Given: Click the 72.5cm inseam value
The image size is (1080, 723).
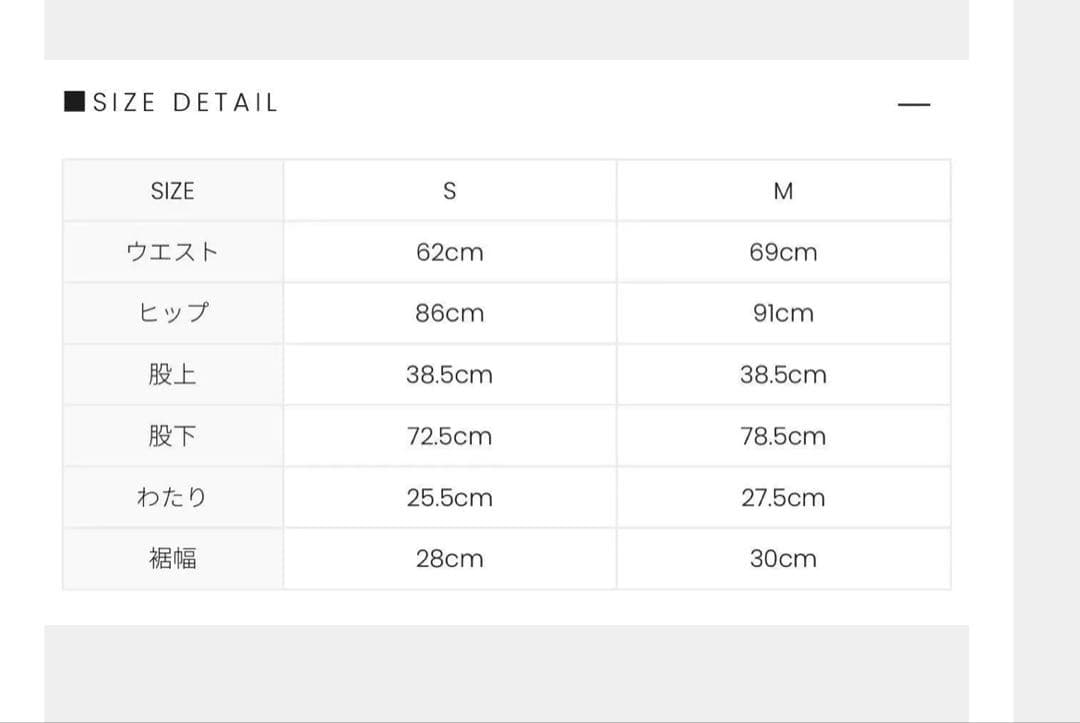Looking at the screenshot, I should pyautogui.click(x=449, y=436).
